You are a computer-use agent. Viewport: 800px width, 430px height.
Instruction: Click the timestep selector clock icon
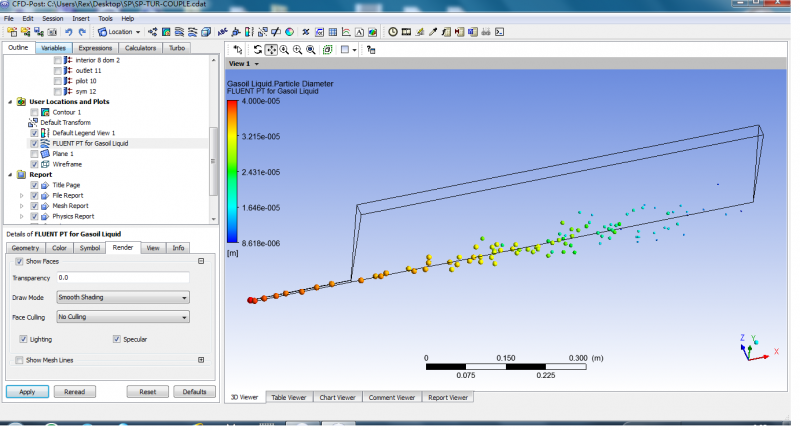(393, 32)
